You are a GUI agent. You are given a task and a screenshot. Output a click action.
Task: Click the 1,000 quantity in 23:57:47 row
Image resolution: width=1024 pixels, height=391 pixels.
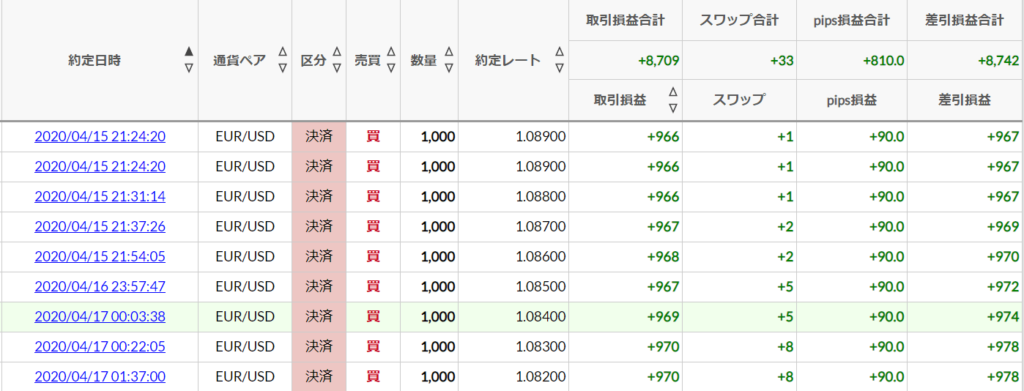point(438,287)
